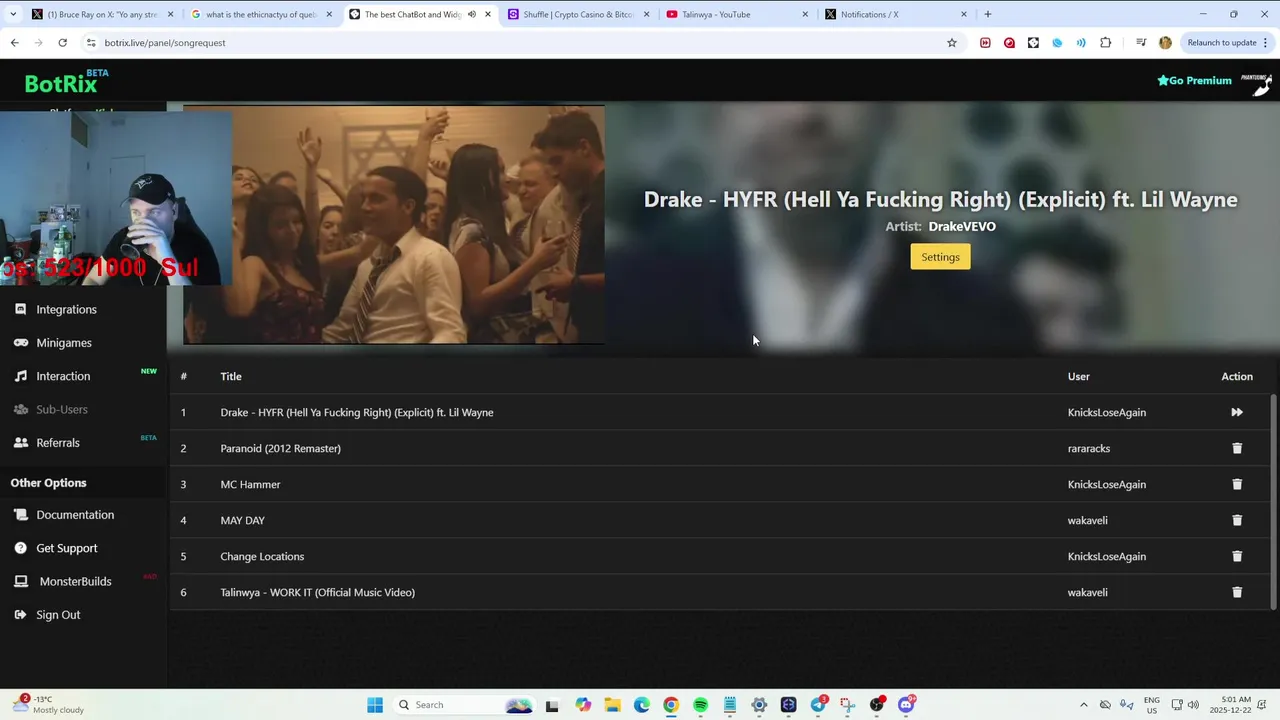
Task: Open File Explorer from the taskbar
Action: [x=612, y=705]
